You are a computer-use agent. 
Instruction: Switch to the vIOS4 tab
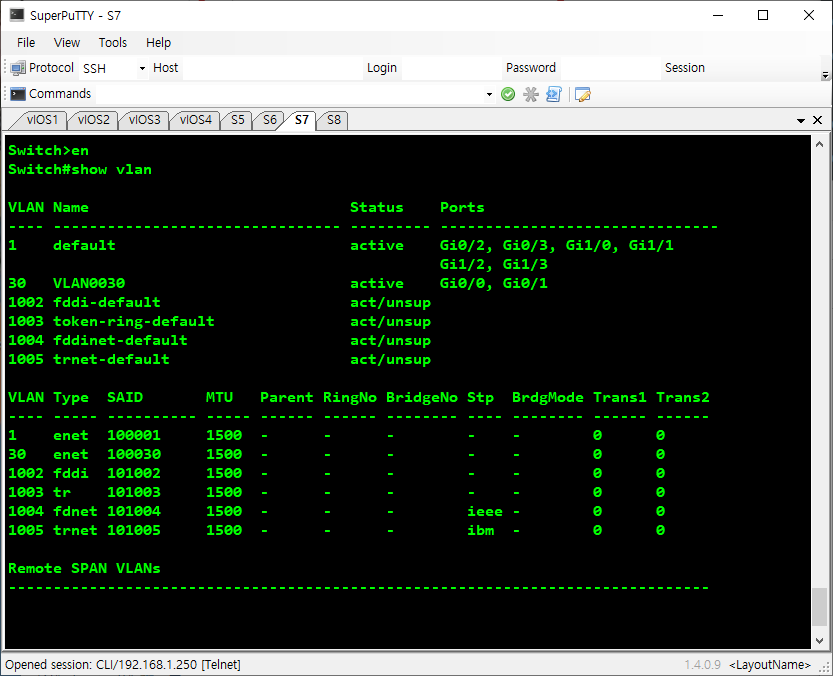click(195, 120)
